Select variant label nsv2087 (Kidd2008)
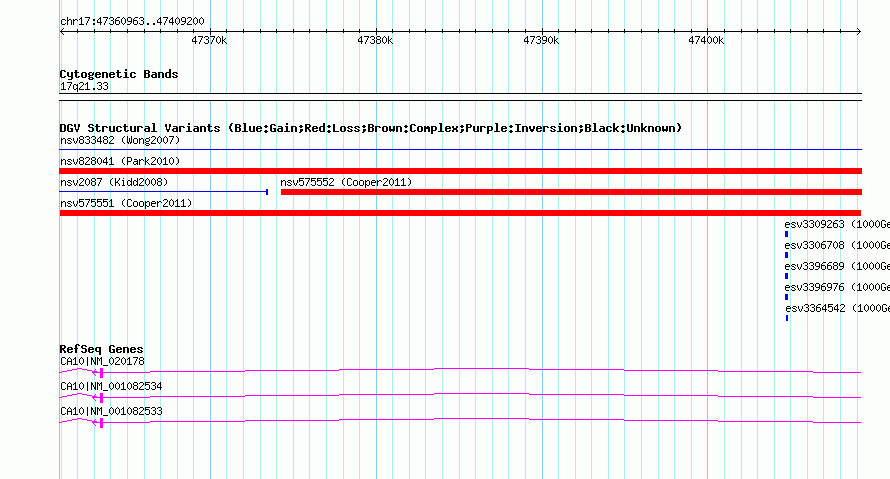The width and height of the screenshot is (890, 479). [x=114, y=182]
